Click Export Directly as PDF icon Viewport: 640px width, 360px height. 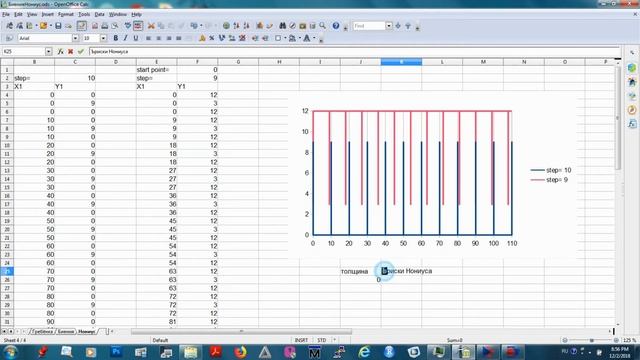click(x=95, y=26)
